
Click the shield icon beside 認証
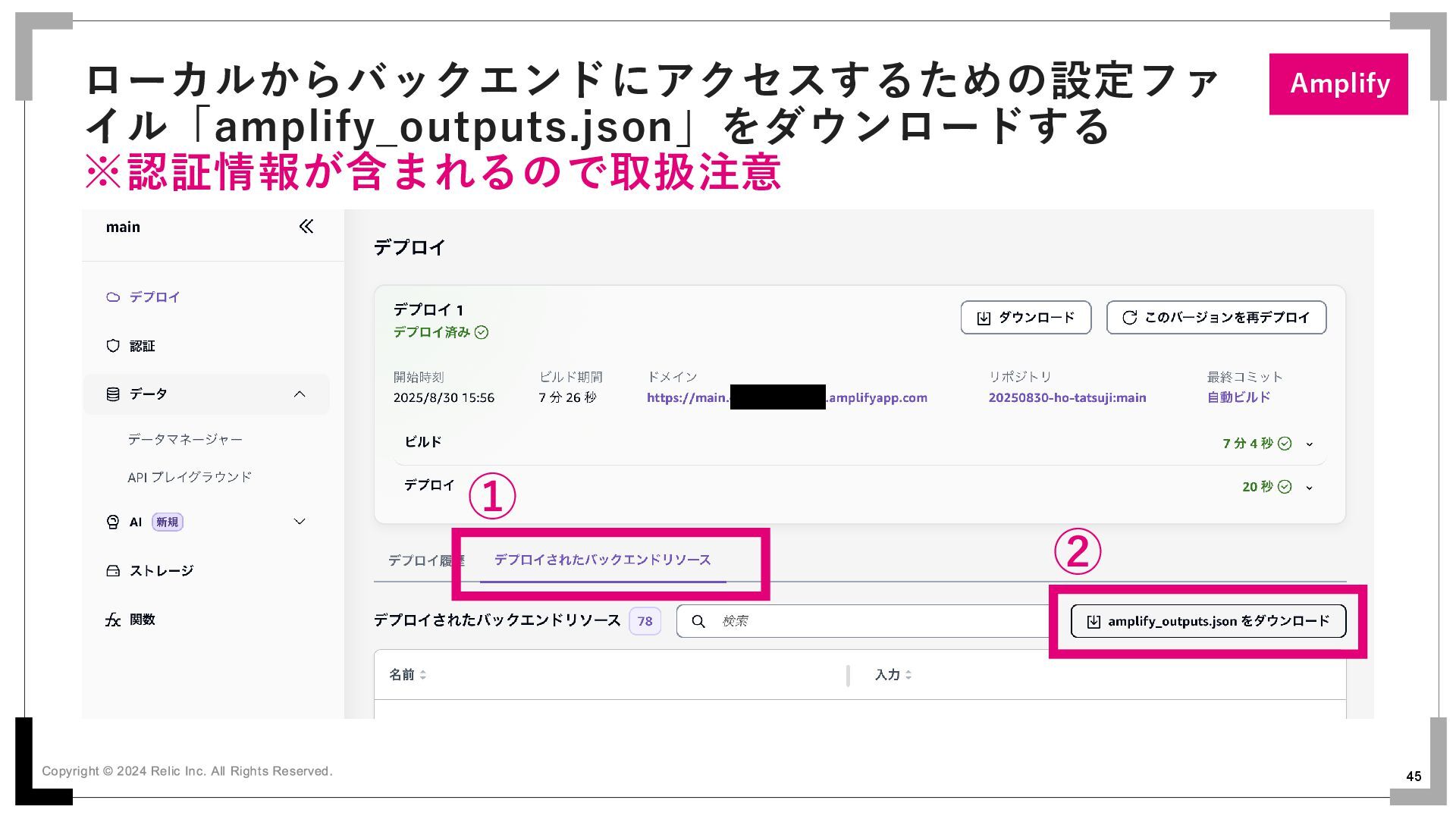pos(113,346)
